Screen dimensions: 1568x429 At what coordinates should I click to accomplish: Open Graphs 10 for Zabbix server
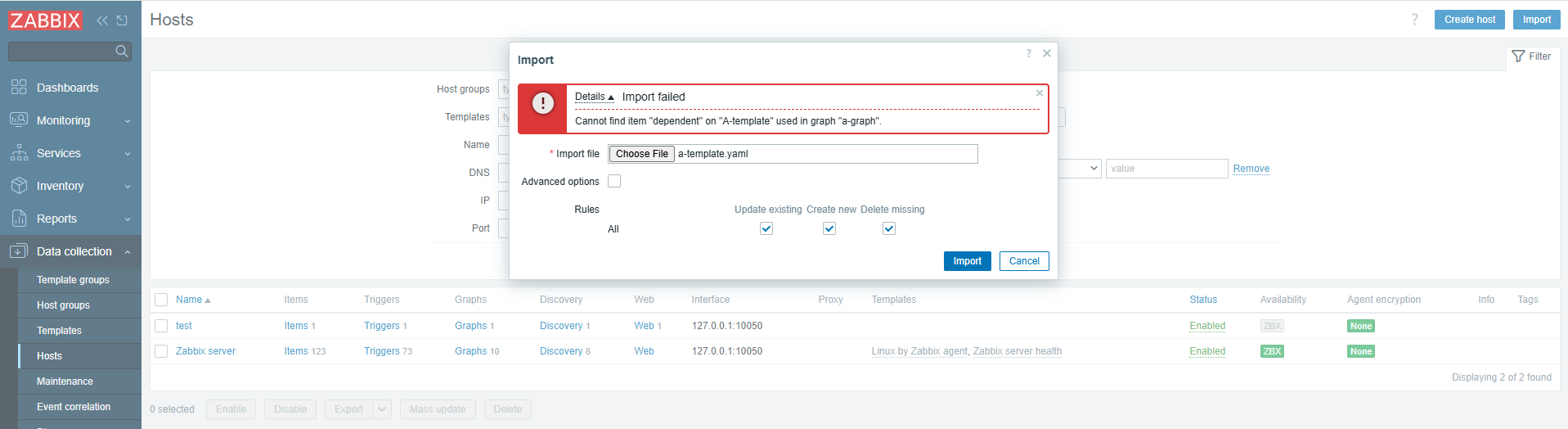[471, 351]
